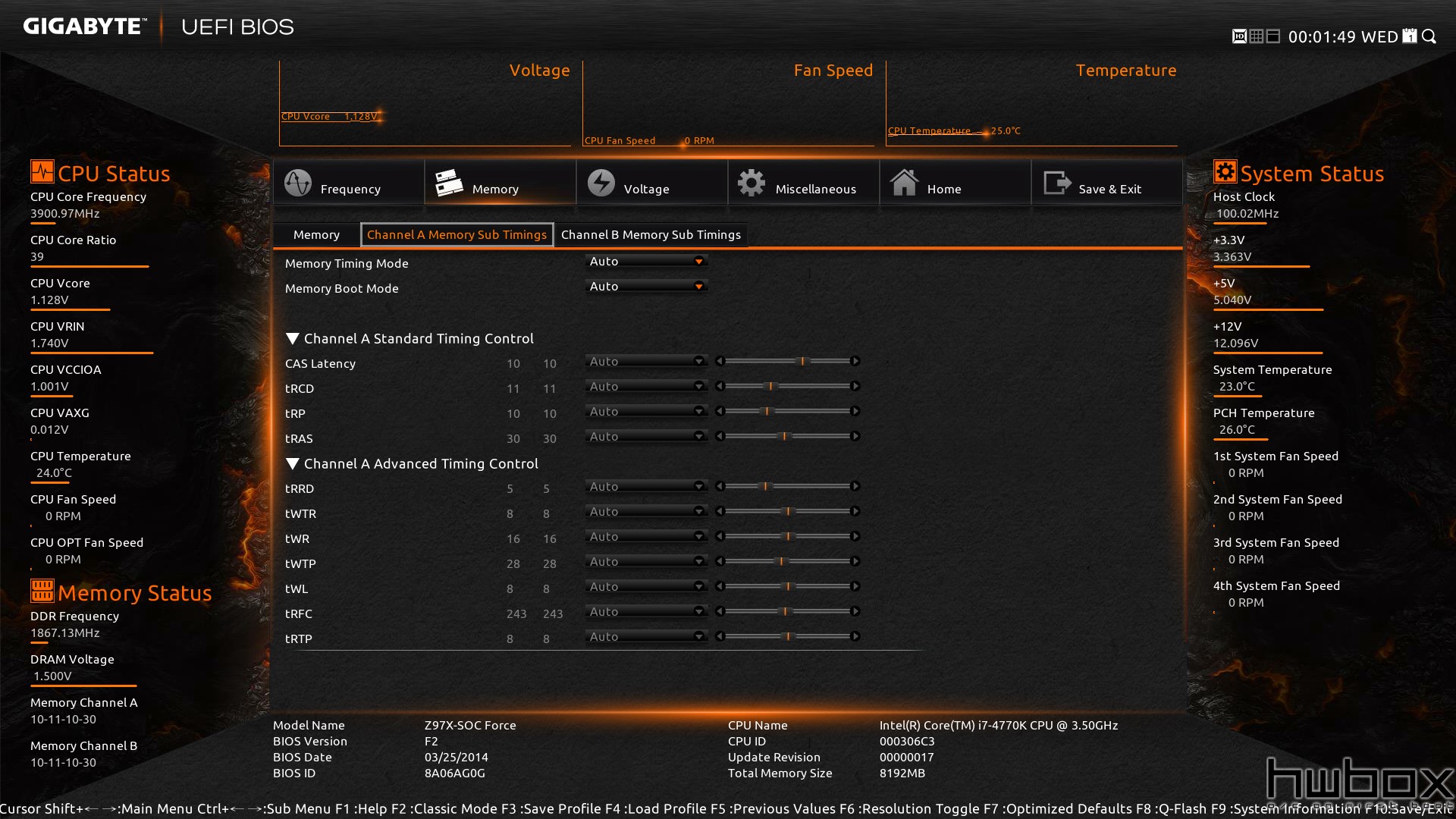This screenshot has width=1456, height=819.
Task: Open the Memory Timing Mode dropdown
Action: click(x=646, y=261)
